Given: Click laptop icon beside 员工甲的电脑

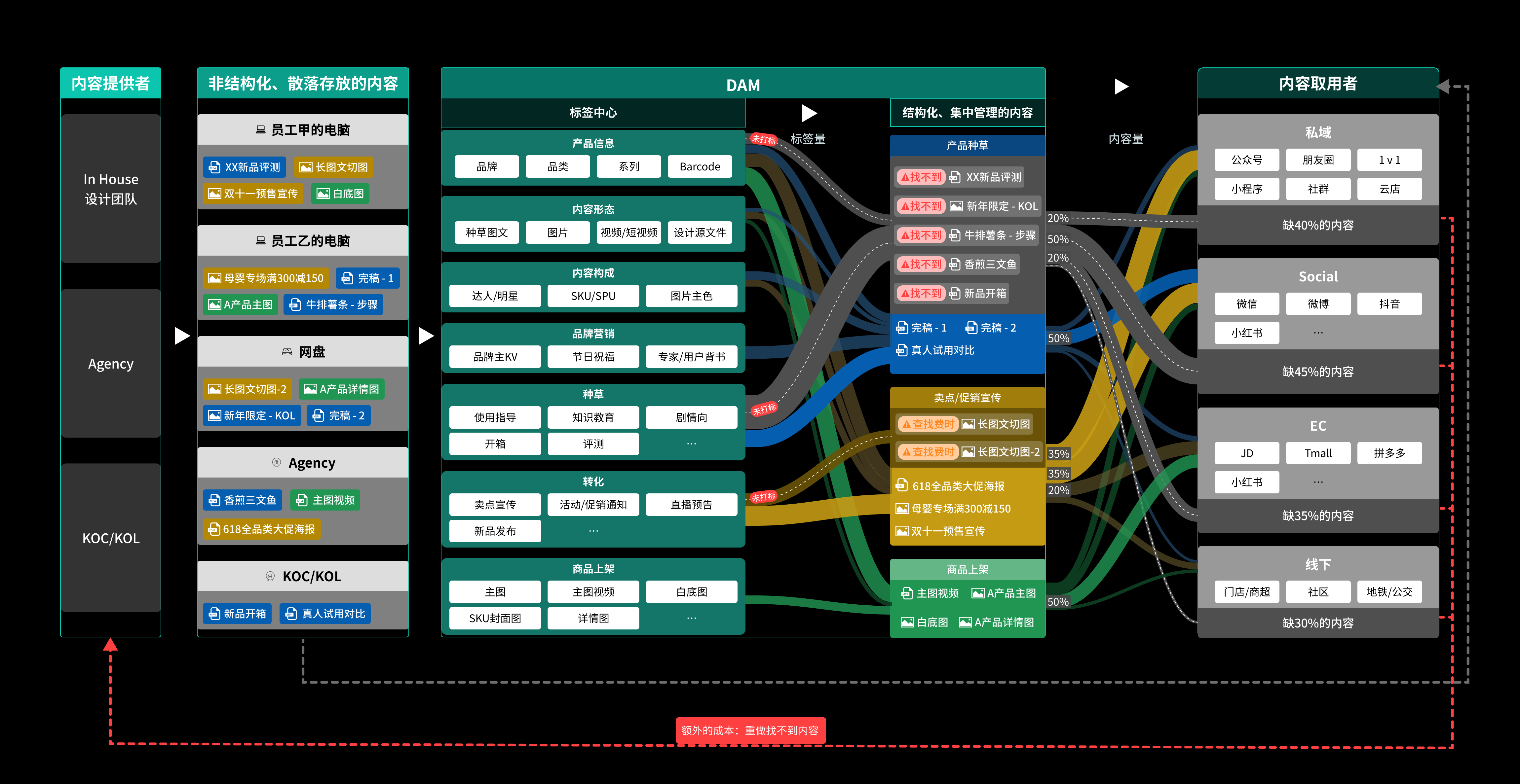Looking at the screenshot, I should point(260,129).
